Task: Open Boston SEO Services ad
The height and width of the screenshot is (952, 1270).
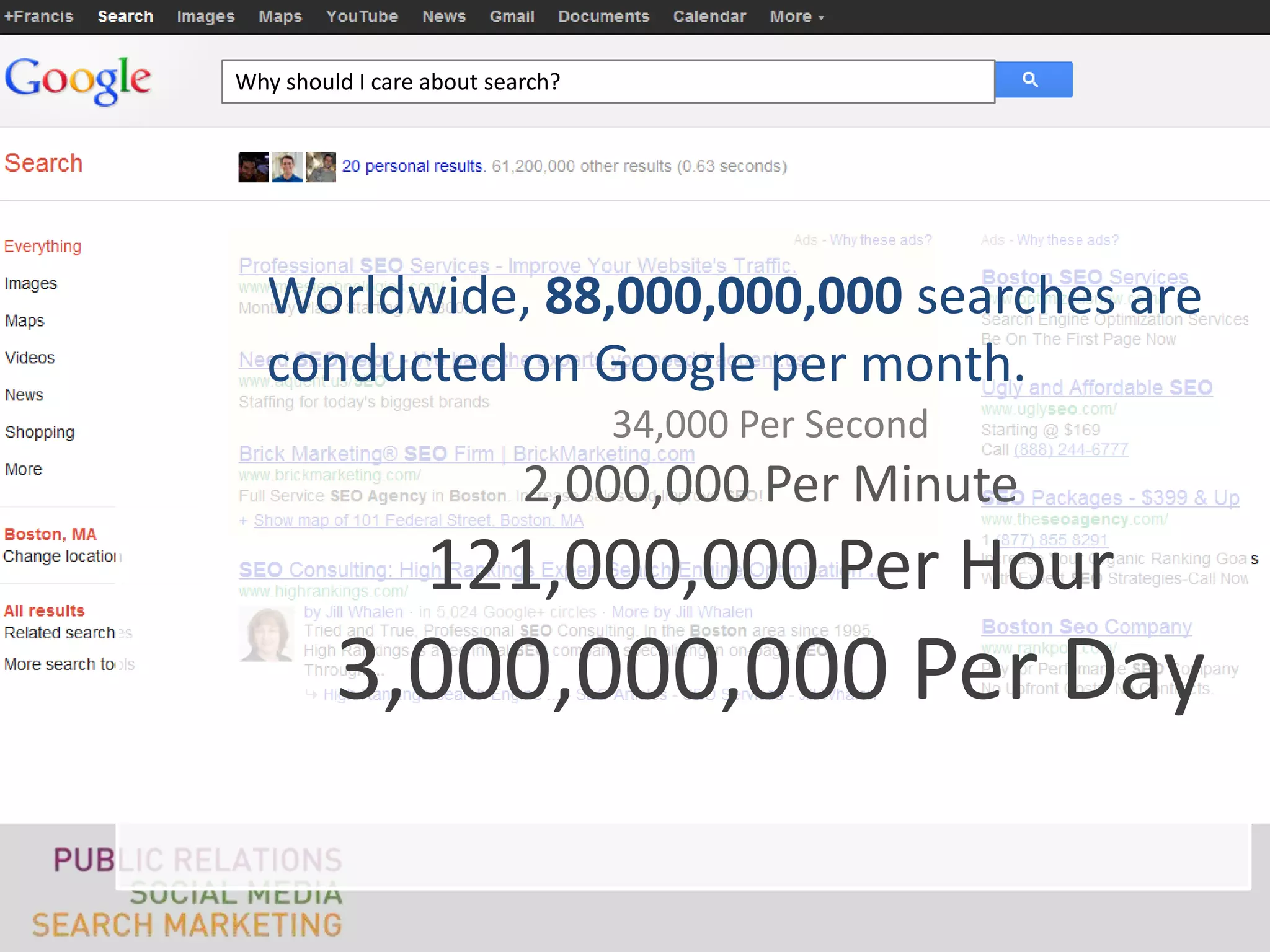Action: pyautogui.click(x=1085, y=277)
